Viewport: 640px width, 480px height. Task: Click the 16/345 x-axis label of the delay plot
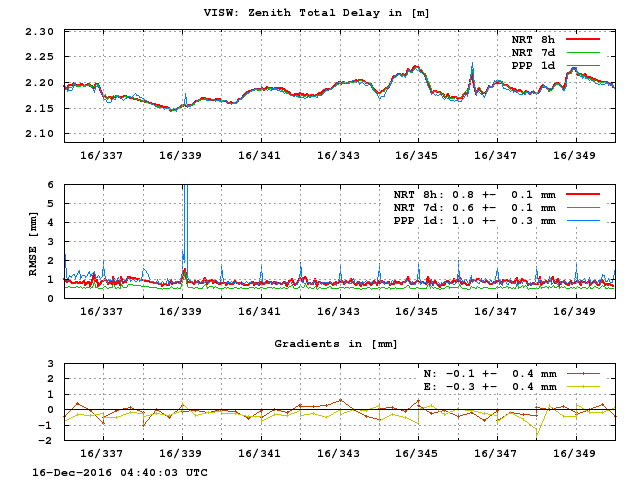416,156
